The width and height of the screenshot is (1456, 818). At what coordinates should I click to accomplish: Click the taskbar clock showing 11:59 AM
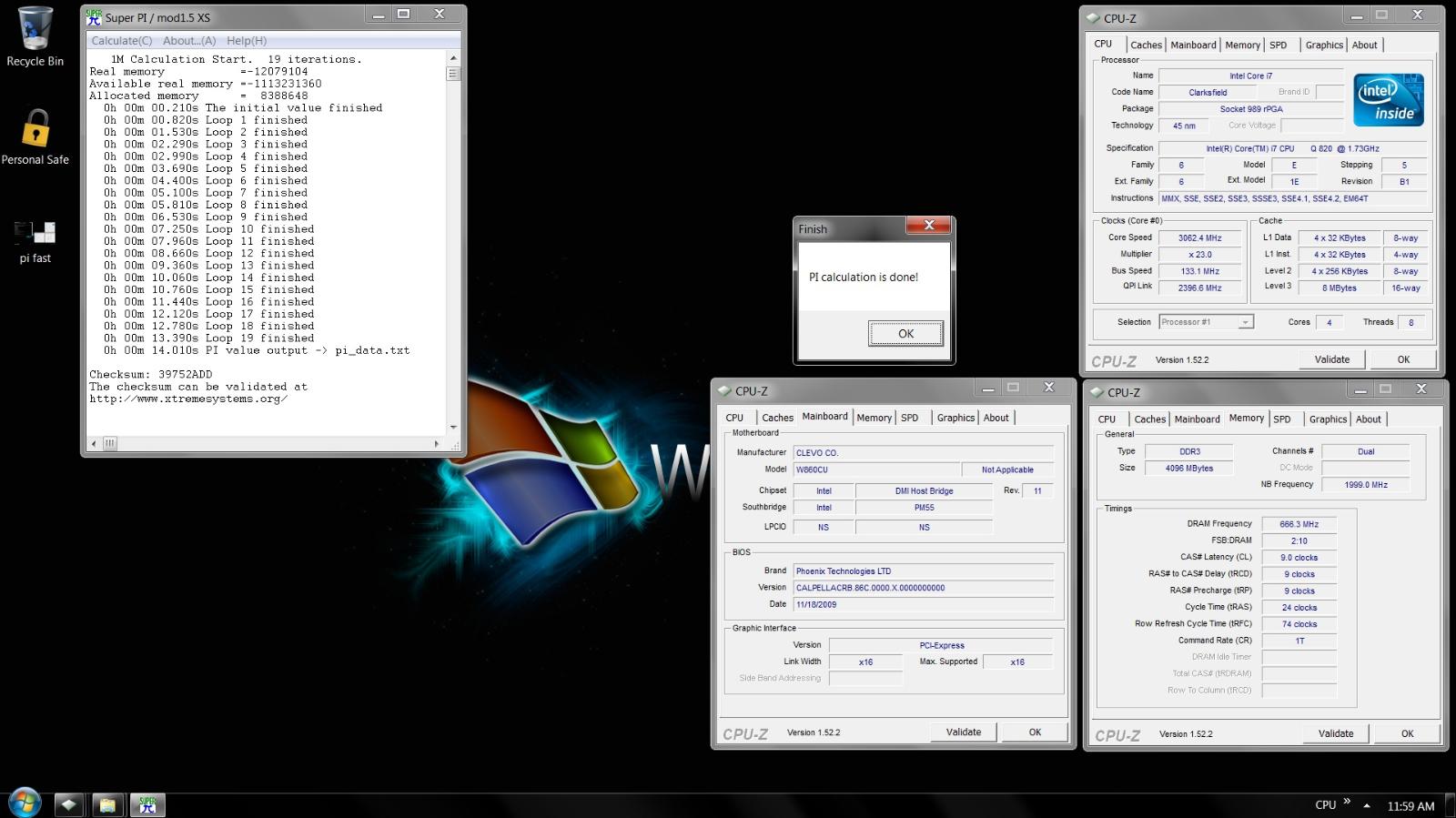(x=1410, y=806)
